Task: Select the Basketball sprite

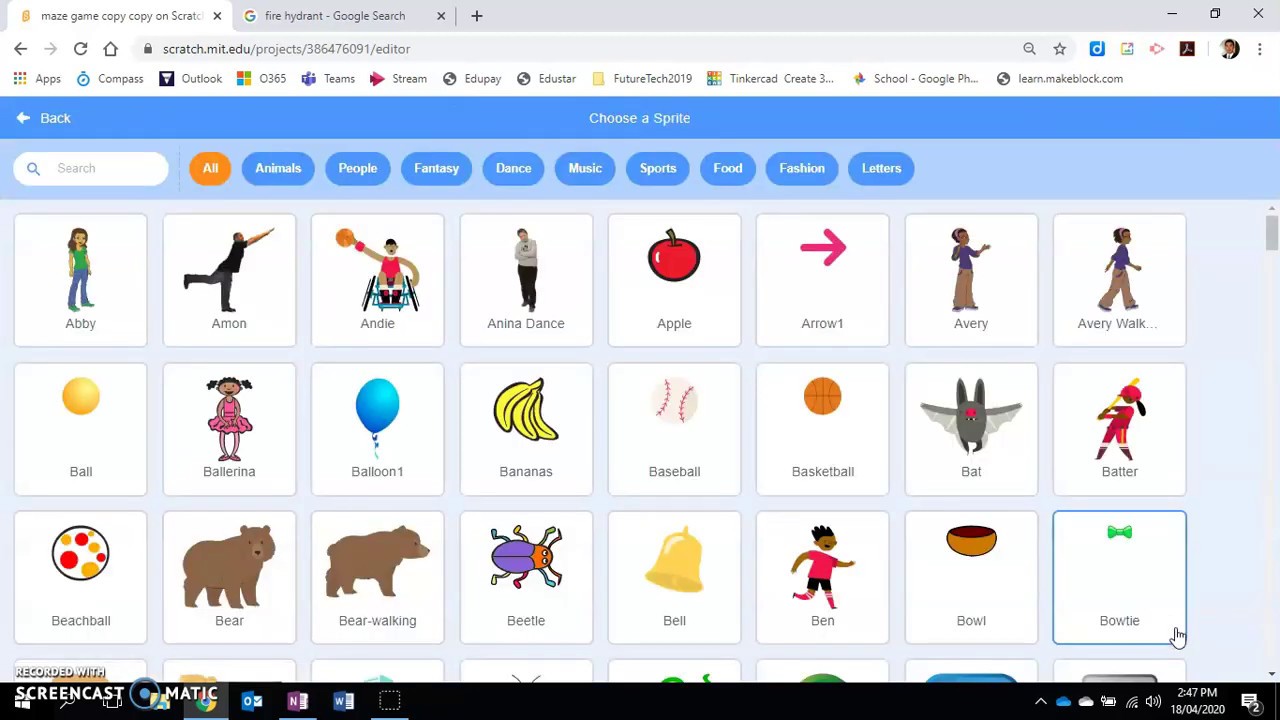Action: pyautogui.click(x=822, y=429)
